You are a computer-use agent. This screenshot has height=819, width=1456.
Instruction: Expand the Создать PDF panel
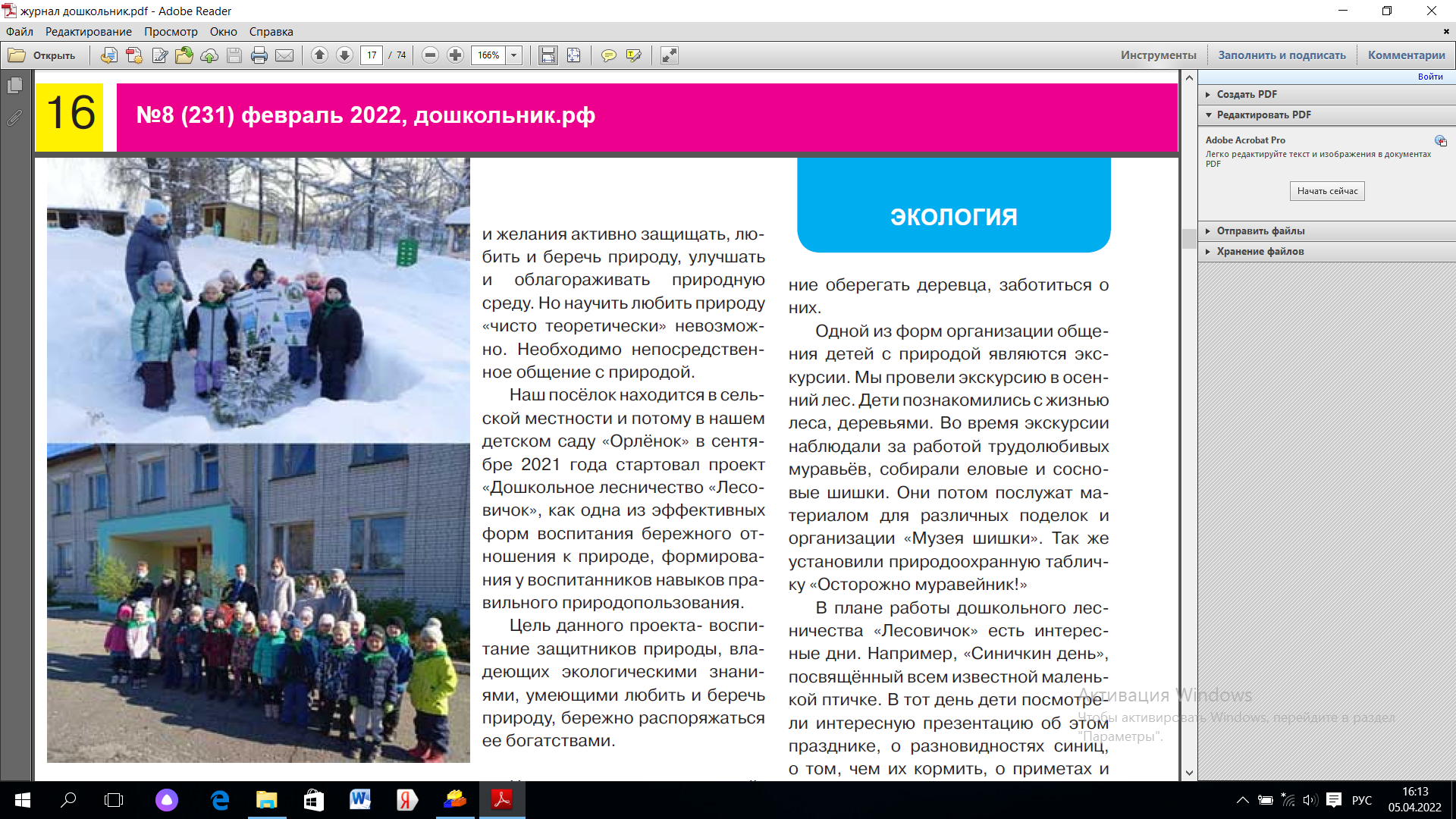[1247, 94]
